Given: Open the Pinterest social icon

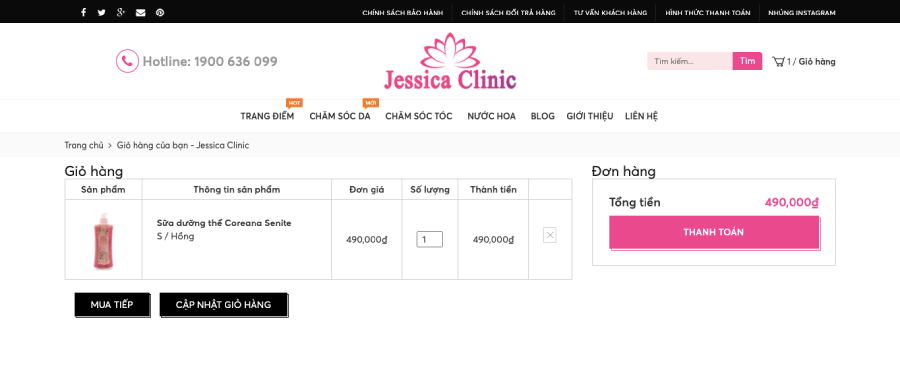Looking at the screenshot, I should pyautogui.click(x=160, y=13).
